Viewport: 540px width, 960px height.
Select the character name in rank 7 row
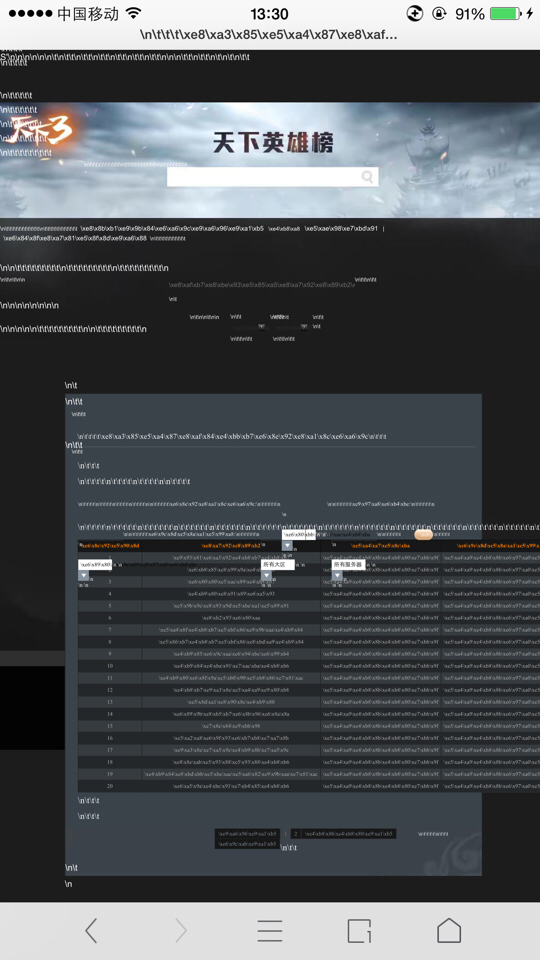click(x=231, y=629)
